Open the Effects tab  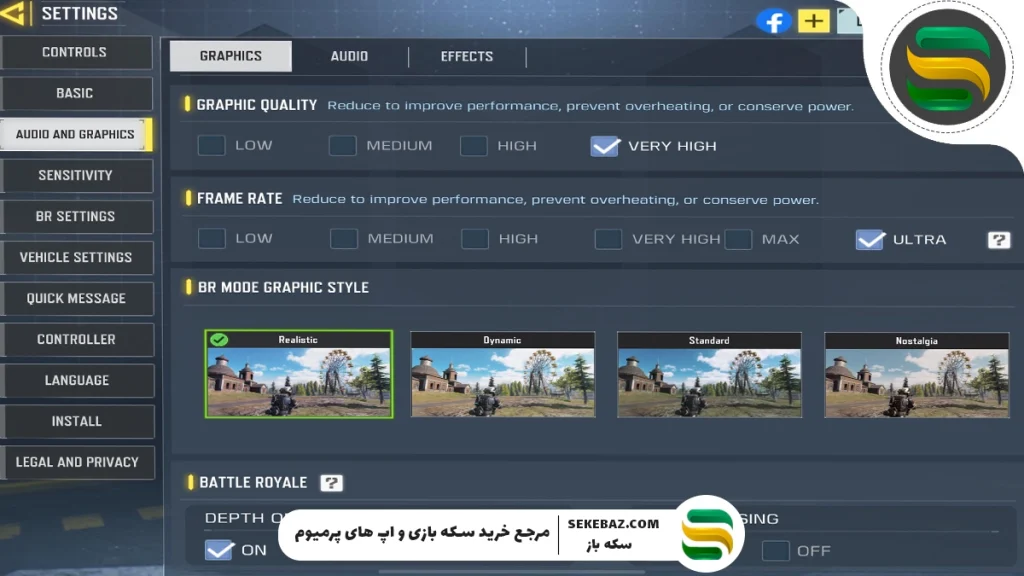(x=467, y=56)
